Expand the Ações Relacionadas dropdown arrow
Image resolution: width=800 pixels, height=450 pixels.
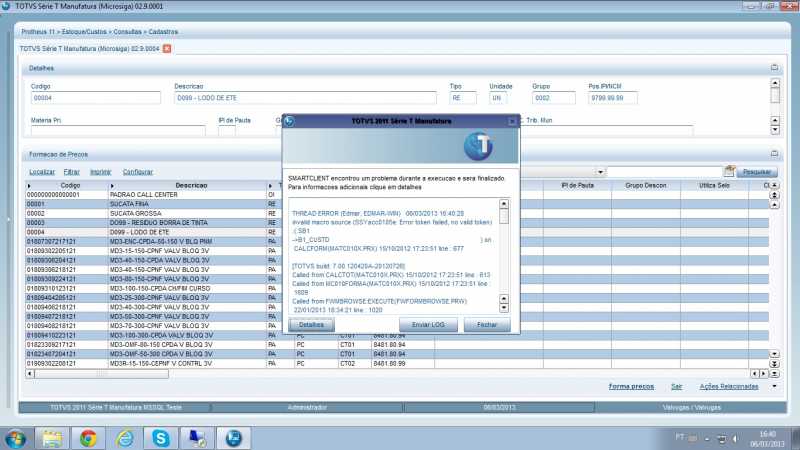point(774,387)
